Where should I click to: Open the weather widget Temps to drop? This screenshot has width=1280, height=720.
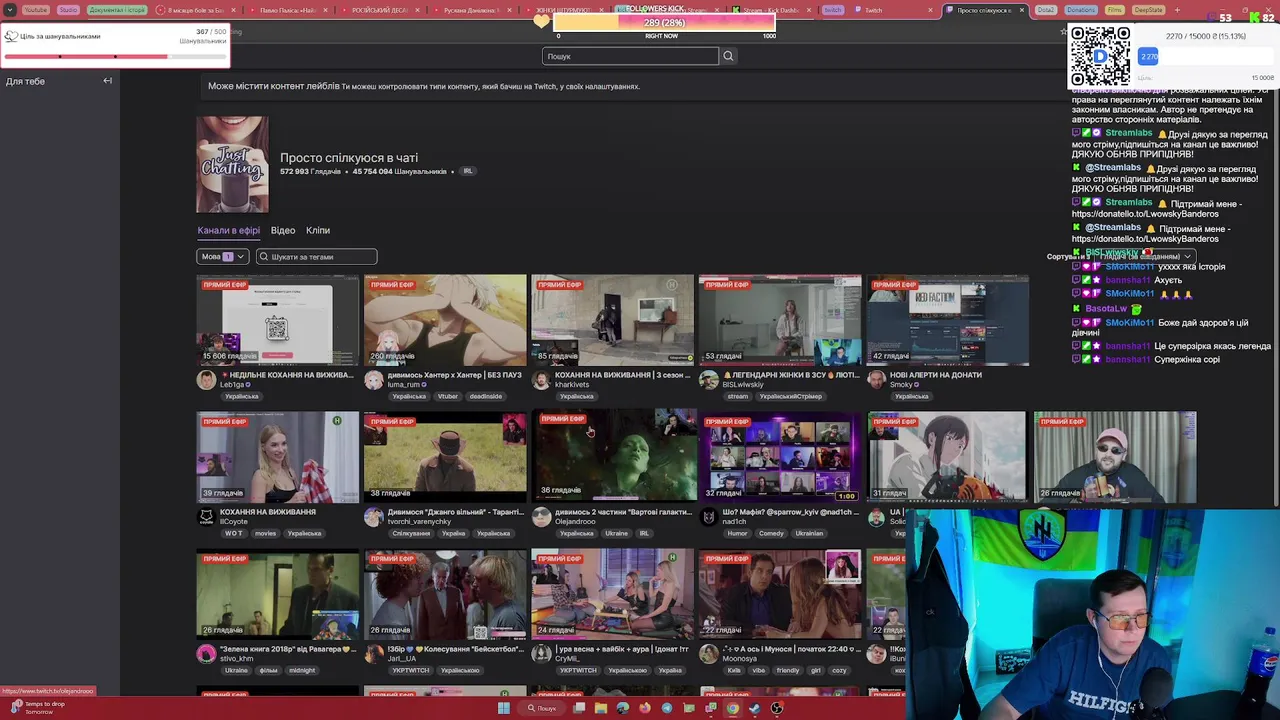click(38, 708)
